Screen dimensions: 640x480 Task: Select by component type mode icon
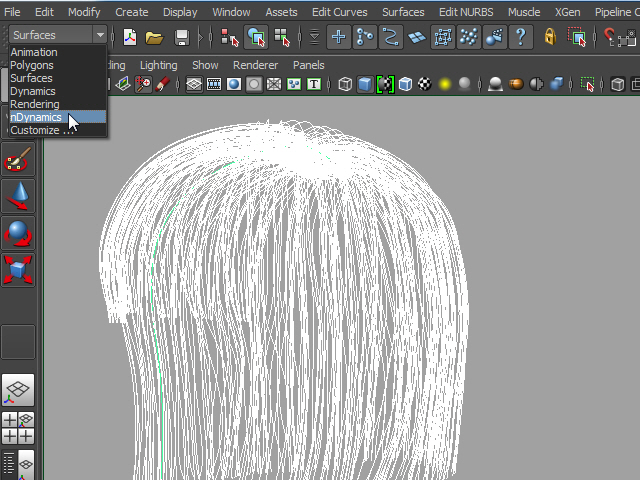pos(282,37)
